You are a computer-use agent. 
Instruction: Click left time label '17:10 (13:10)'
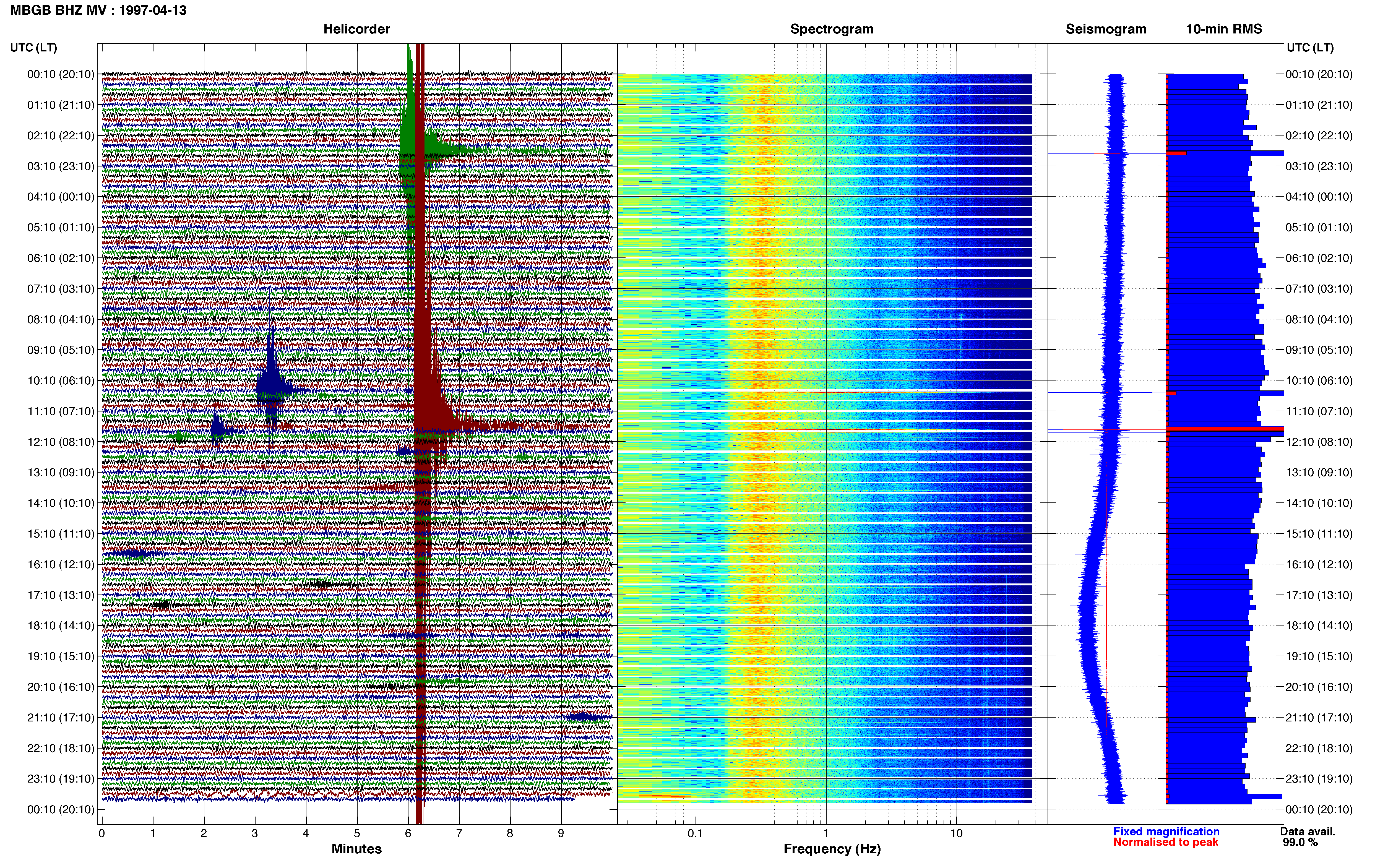61,595
